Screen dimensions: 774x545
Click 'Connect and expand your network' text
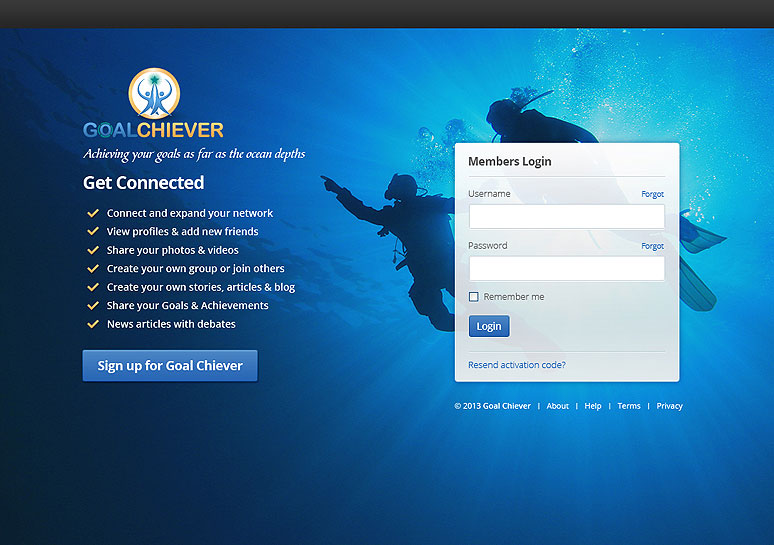(x=190, y=213)
